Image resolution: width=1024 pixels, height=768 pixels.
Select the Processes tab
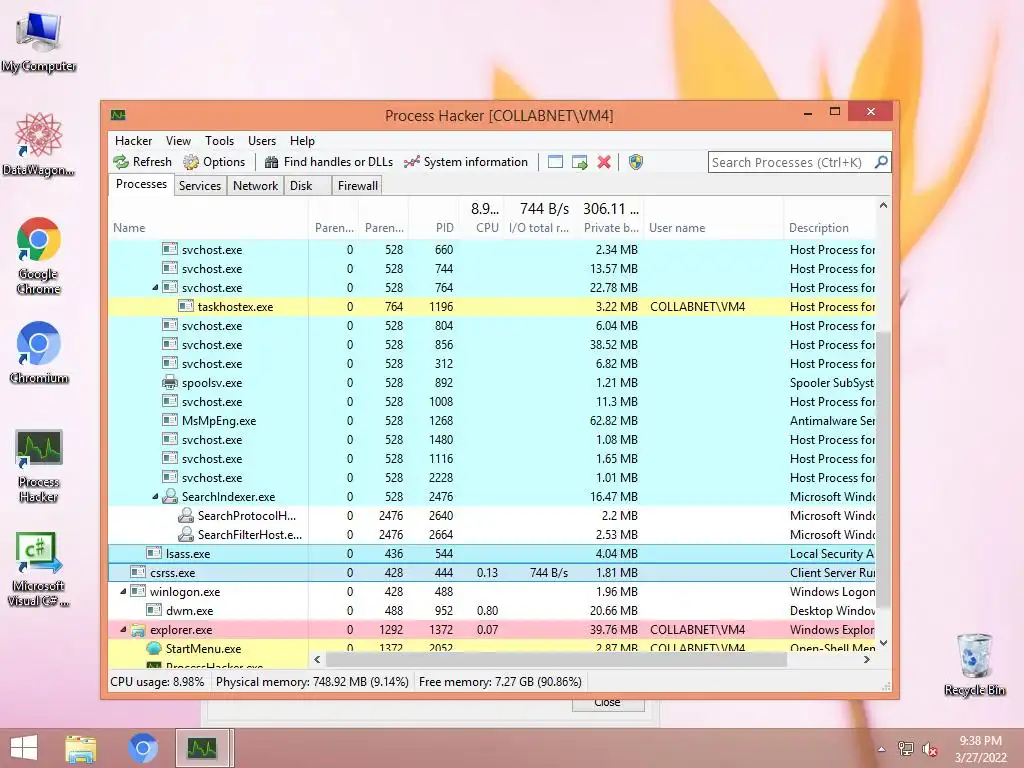(x=141, y=184)
